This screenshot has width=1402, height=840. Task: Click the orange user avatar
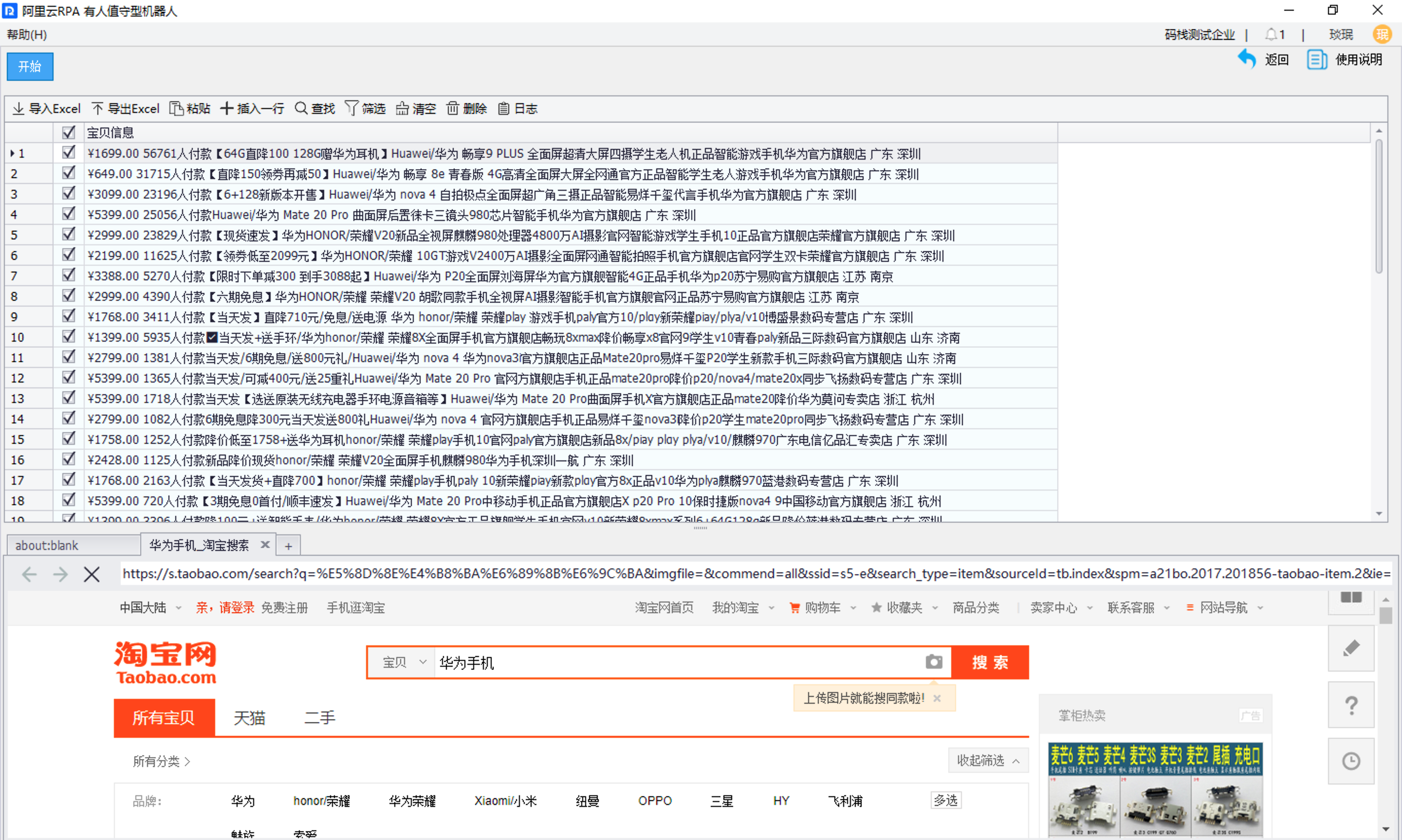tap(1382, 35)
